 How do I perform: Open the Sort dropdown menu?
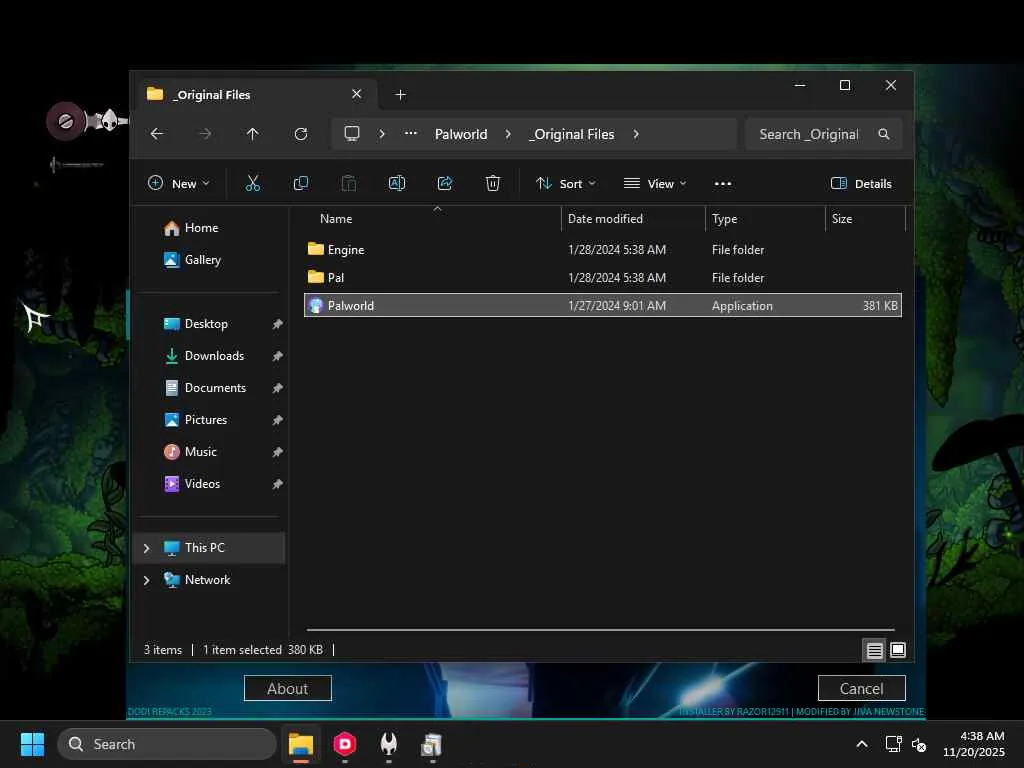(565, 183)
